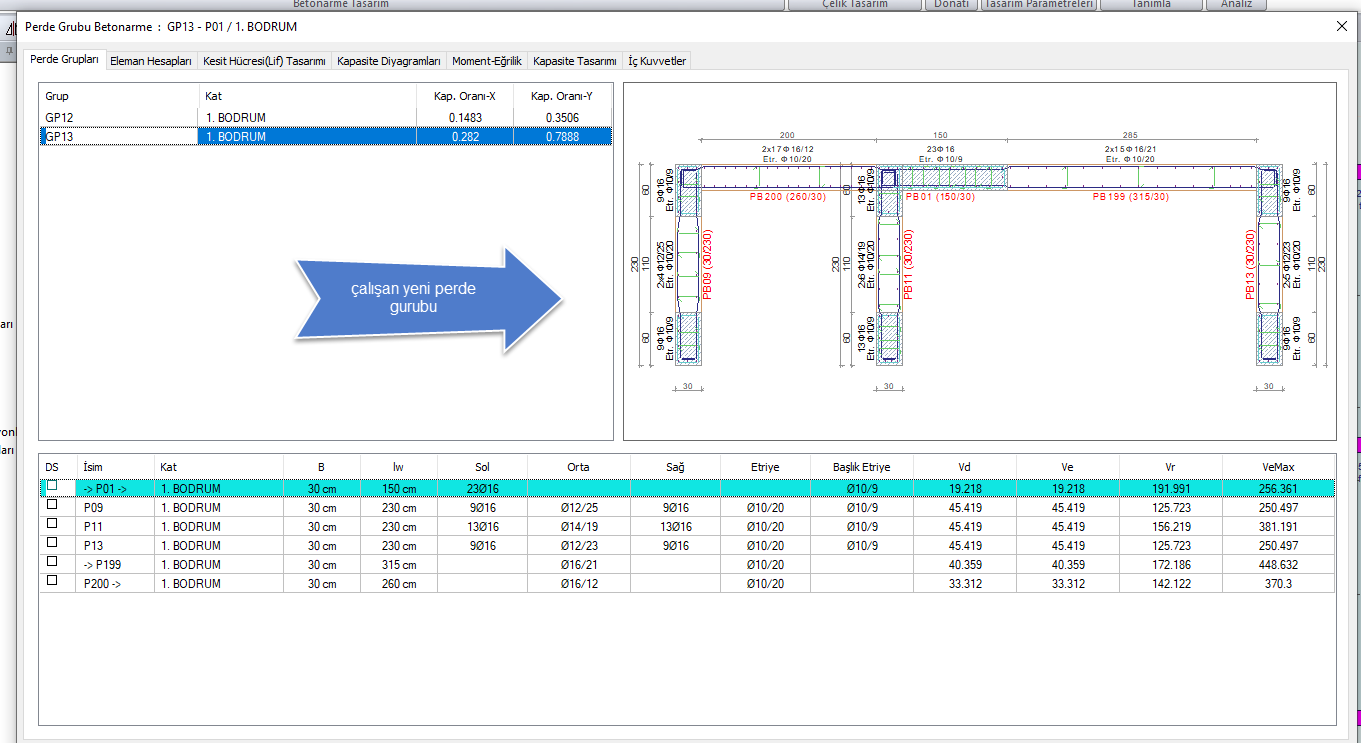Open Kesit Hücresi(Lif) Tasarımı tab
This screenshot has height=743, width=1361.
click(264, 61)
